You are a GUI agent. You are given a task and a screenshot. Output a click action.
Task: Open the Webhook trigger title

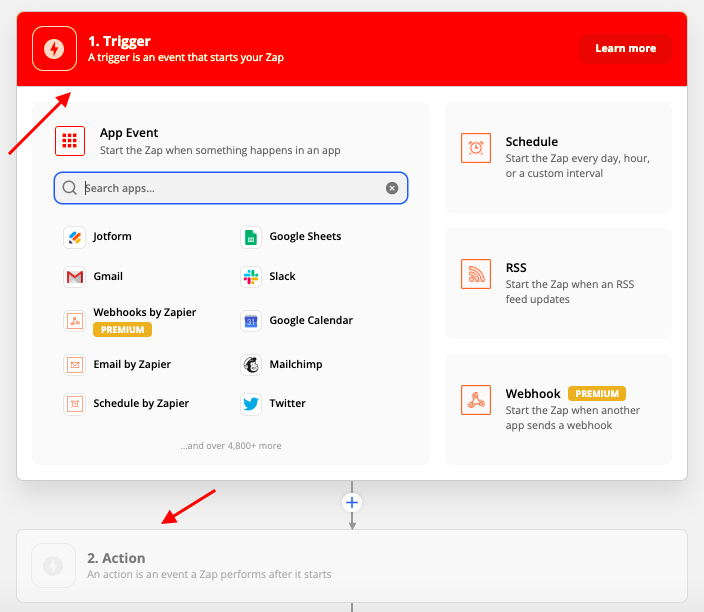click(533, 393)
